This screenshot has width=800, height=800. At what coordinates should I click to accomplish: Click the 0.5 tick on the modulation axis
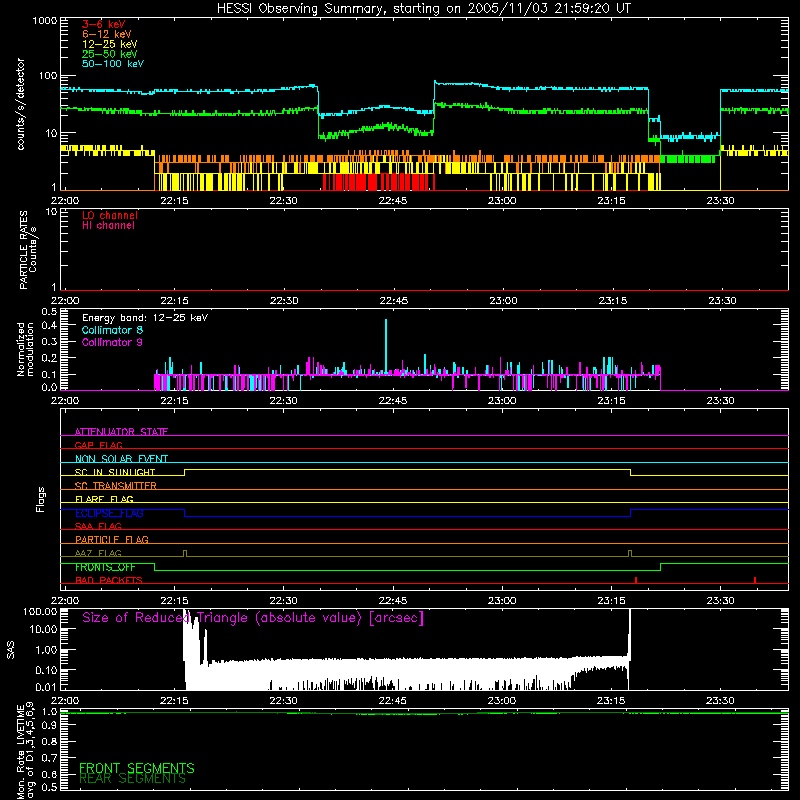click(x=49, y=311)
